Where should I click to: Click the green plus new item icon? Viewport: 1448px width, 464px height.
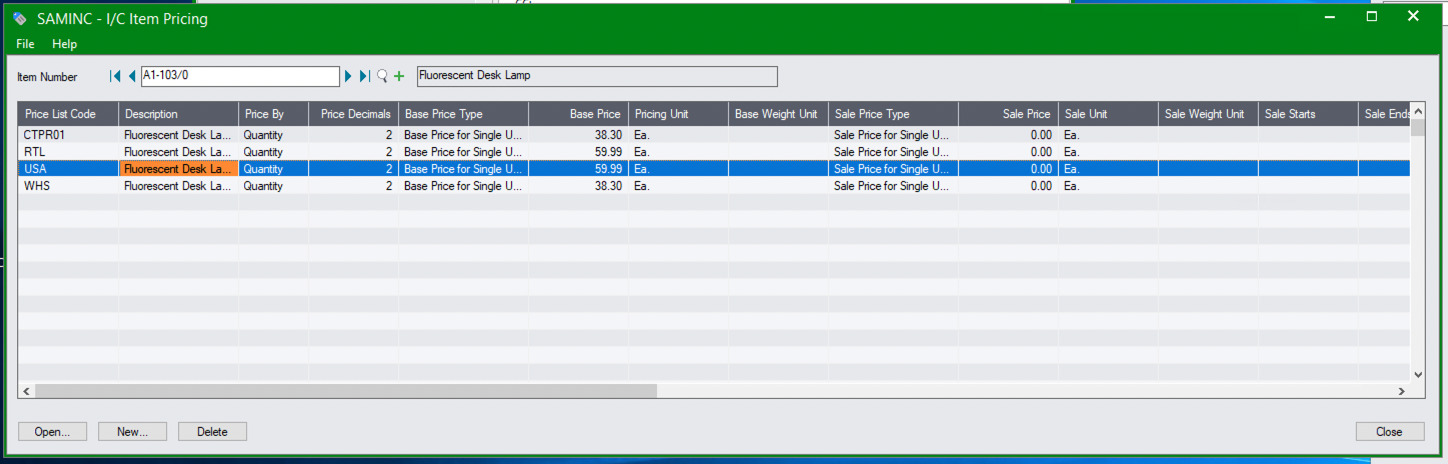tap(399, 76)
